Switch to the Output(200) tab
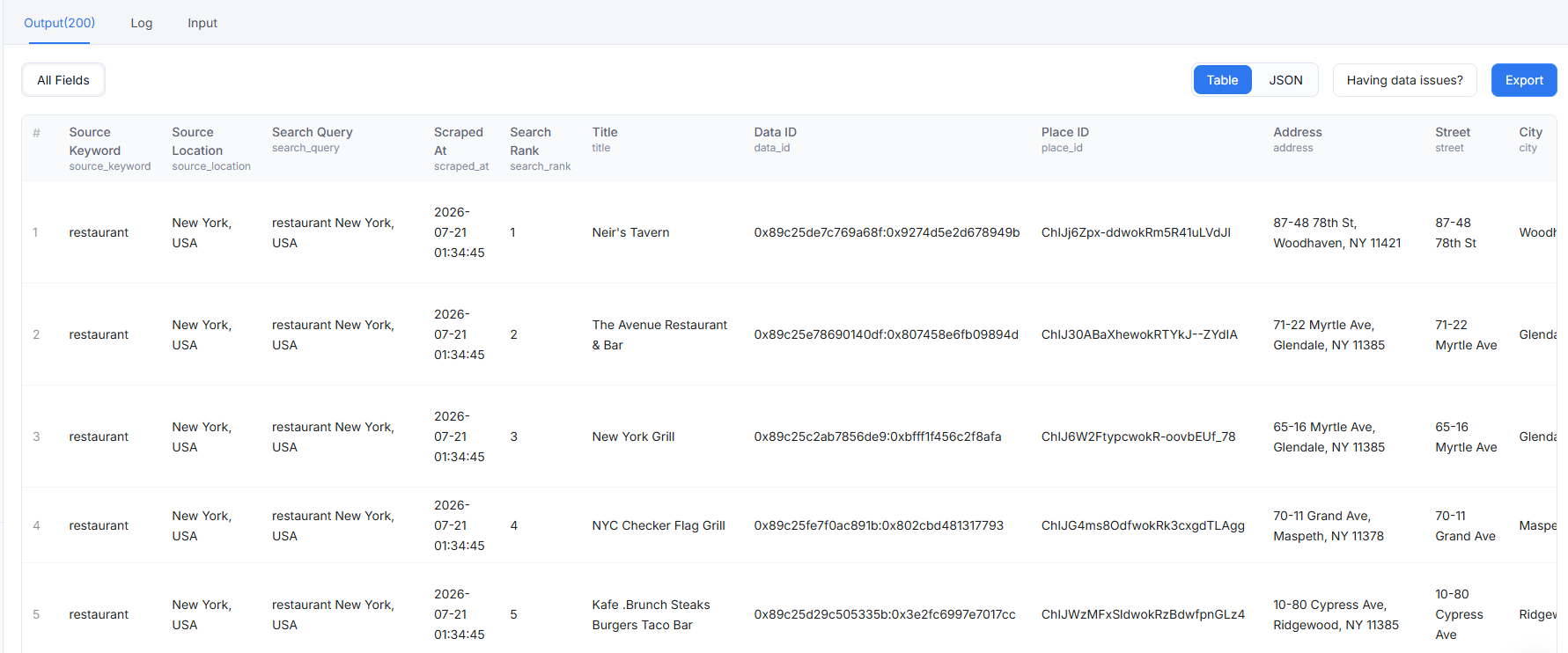 point(59,23)
